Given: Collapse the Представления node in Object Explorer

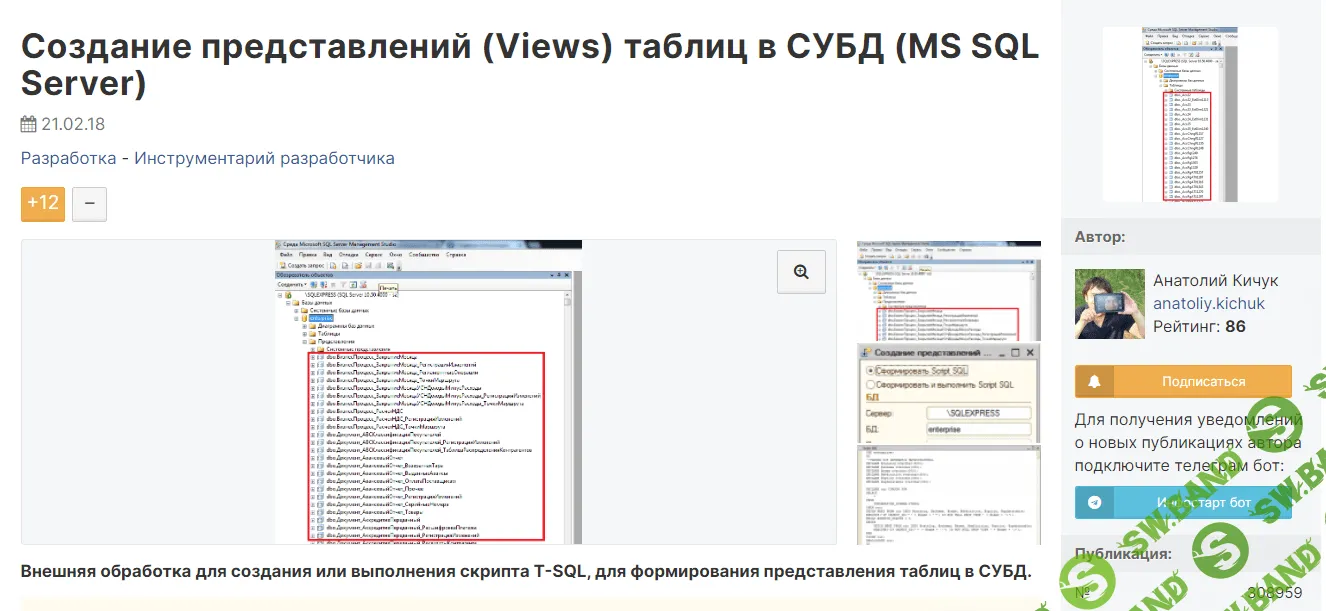Looking at the screenshot, I should tap(304, 341).
